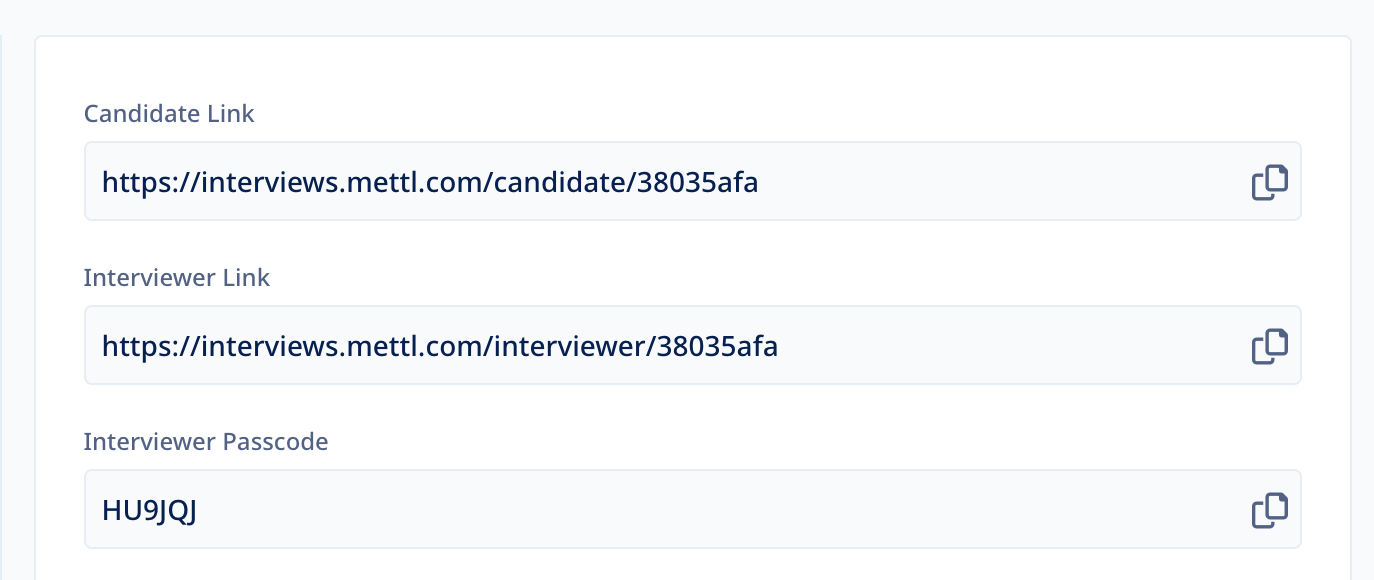Focus the Candidate Link field
The image size is (1374, 580).
[x=692, y=181]
